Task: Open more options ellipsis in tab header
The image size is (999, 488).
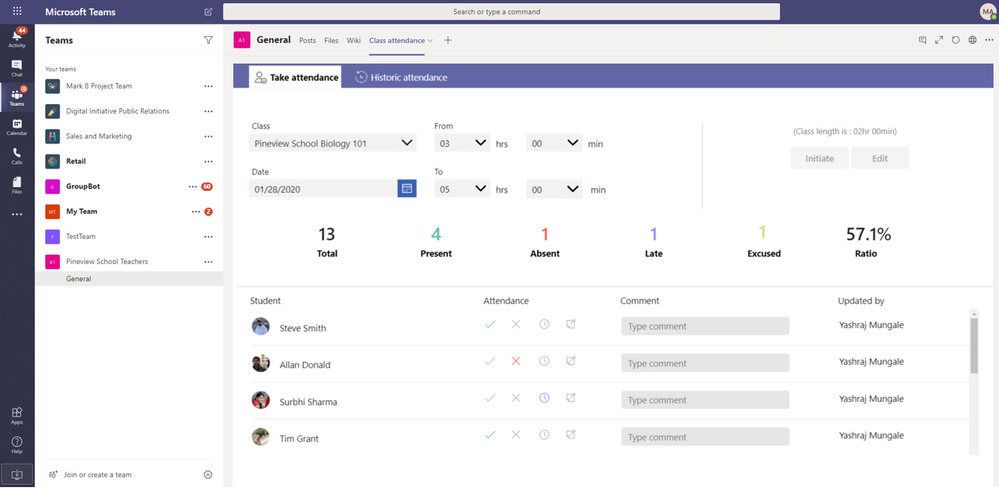Action: point(989,40)
